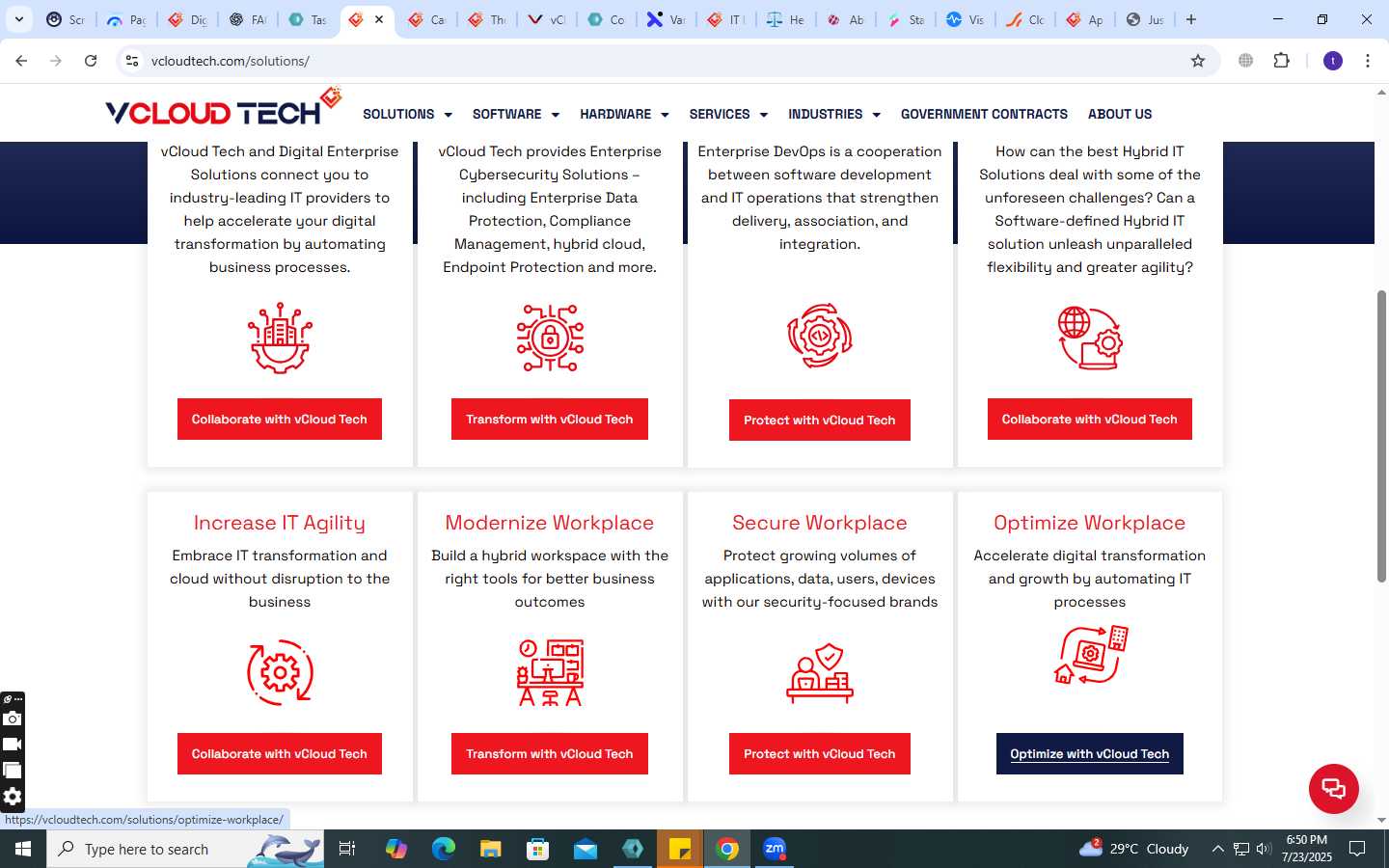
Task: Click the page vertical scrollbar thumb
Action: [1381, 434]
